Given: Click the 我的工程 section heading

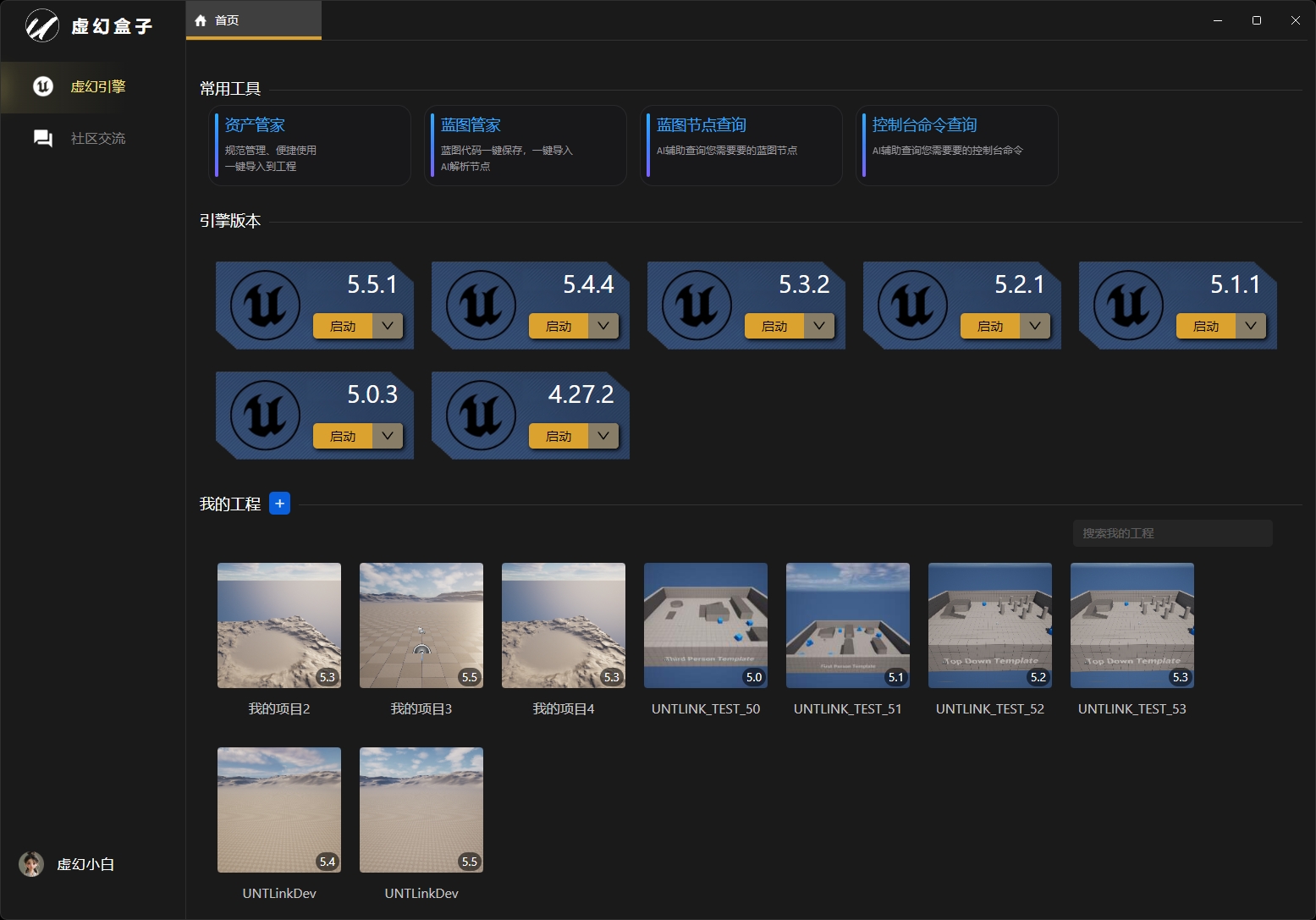Looking at the screenshot, I should pyautogui.click(x=230, y=504).
